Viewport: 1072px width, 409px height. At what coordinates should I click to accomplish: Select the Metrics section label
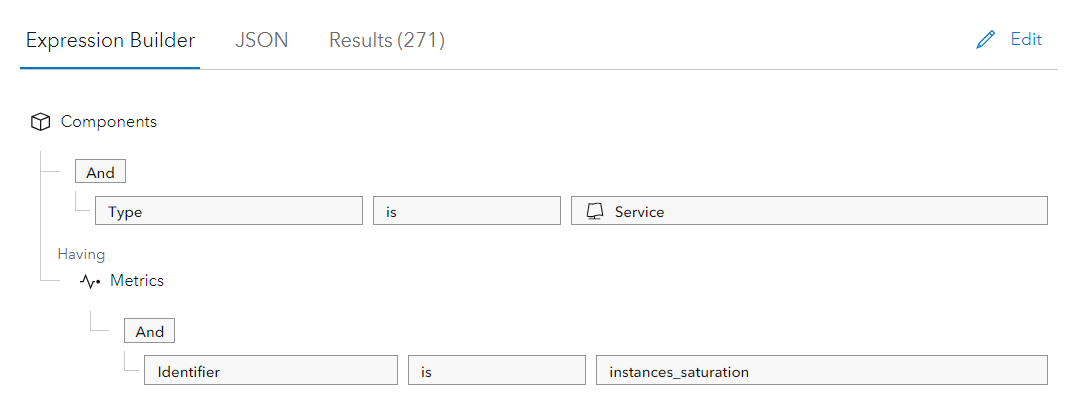[137, 281]
